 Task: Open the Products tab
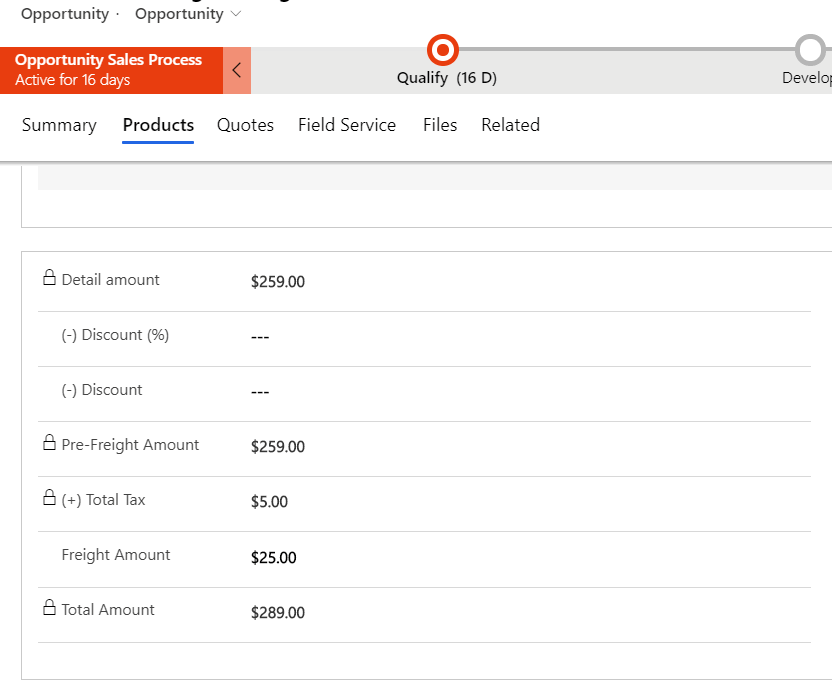[x=158, y=125]
